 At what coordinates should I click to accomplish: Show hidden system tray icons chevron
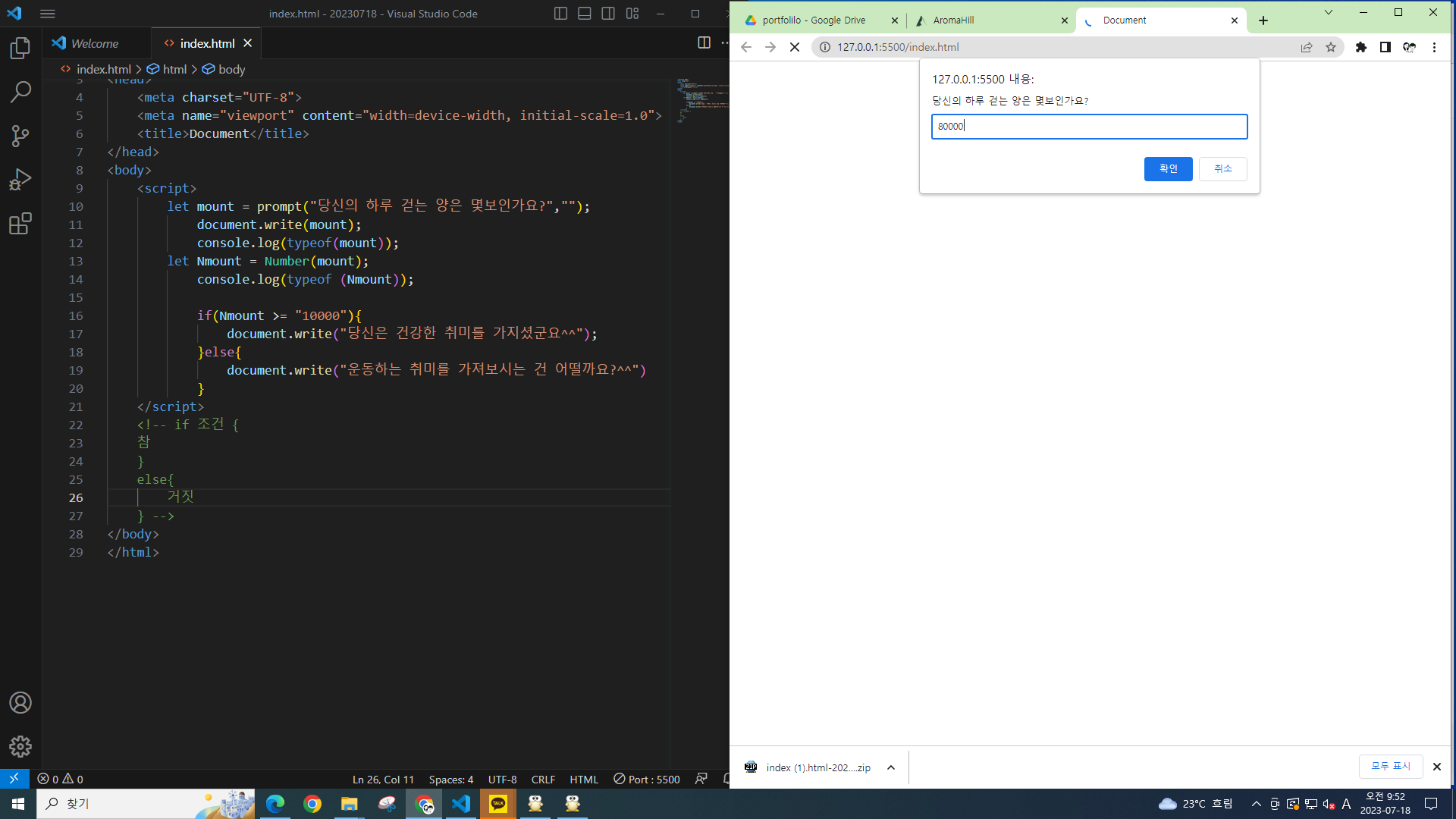point(1256,804)
